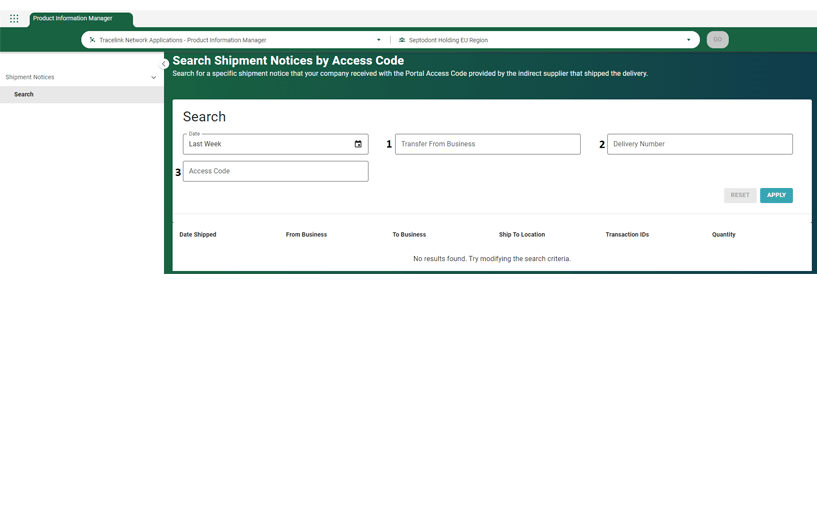Open the calendar icon in Date field
The image size is (817, 525).
click(358, 144)
